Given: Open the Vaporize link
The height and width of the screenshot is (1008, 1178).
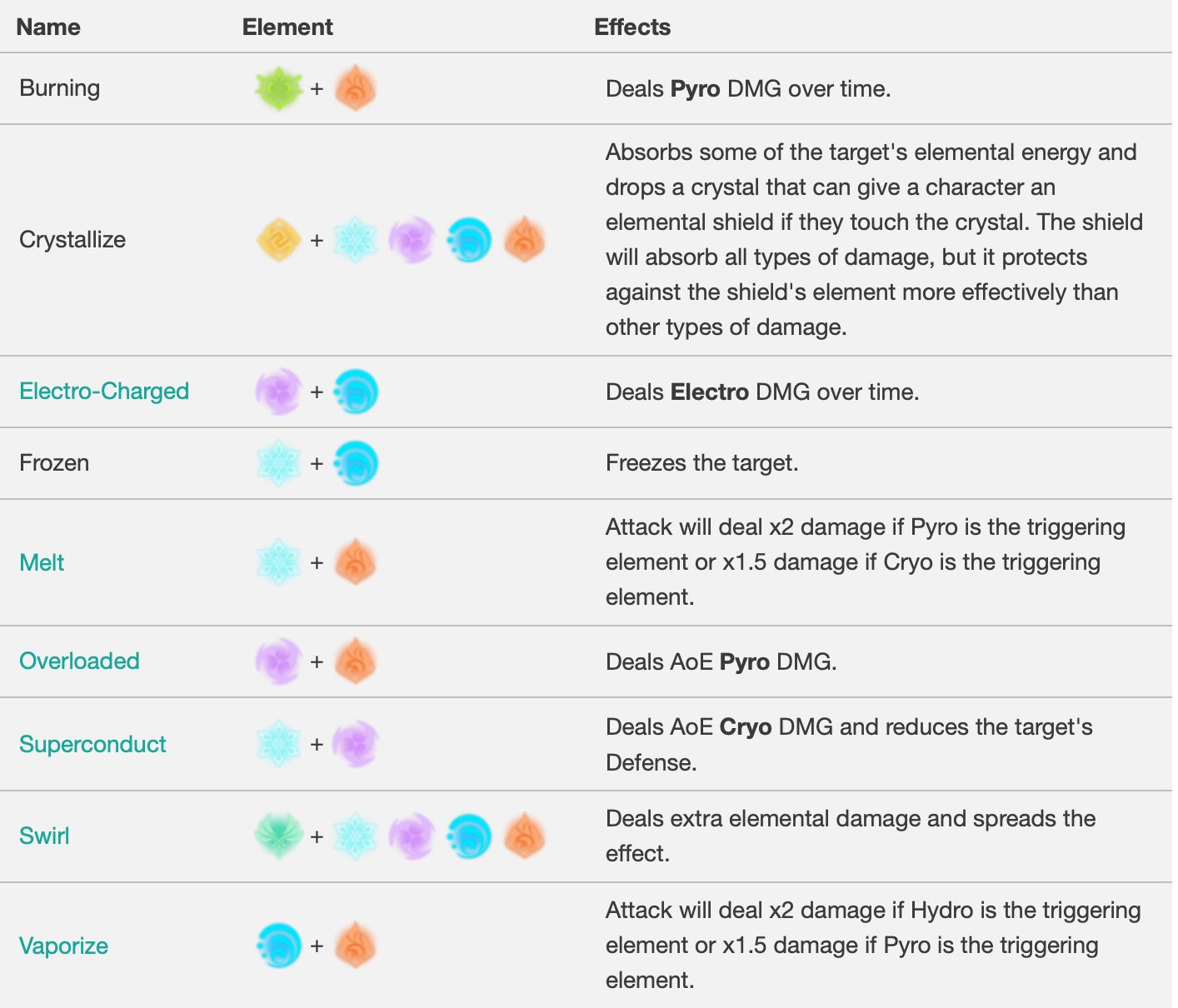Looking at the screenshot, I should [63, 946].
